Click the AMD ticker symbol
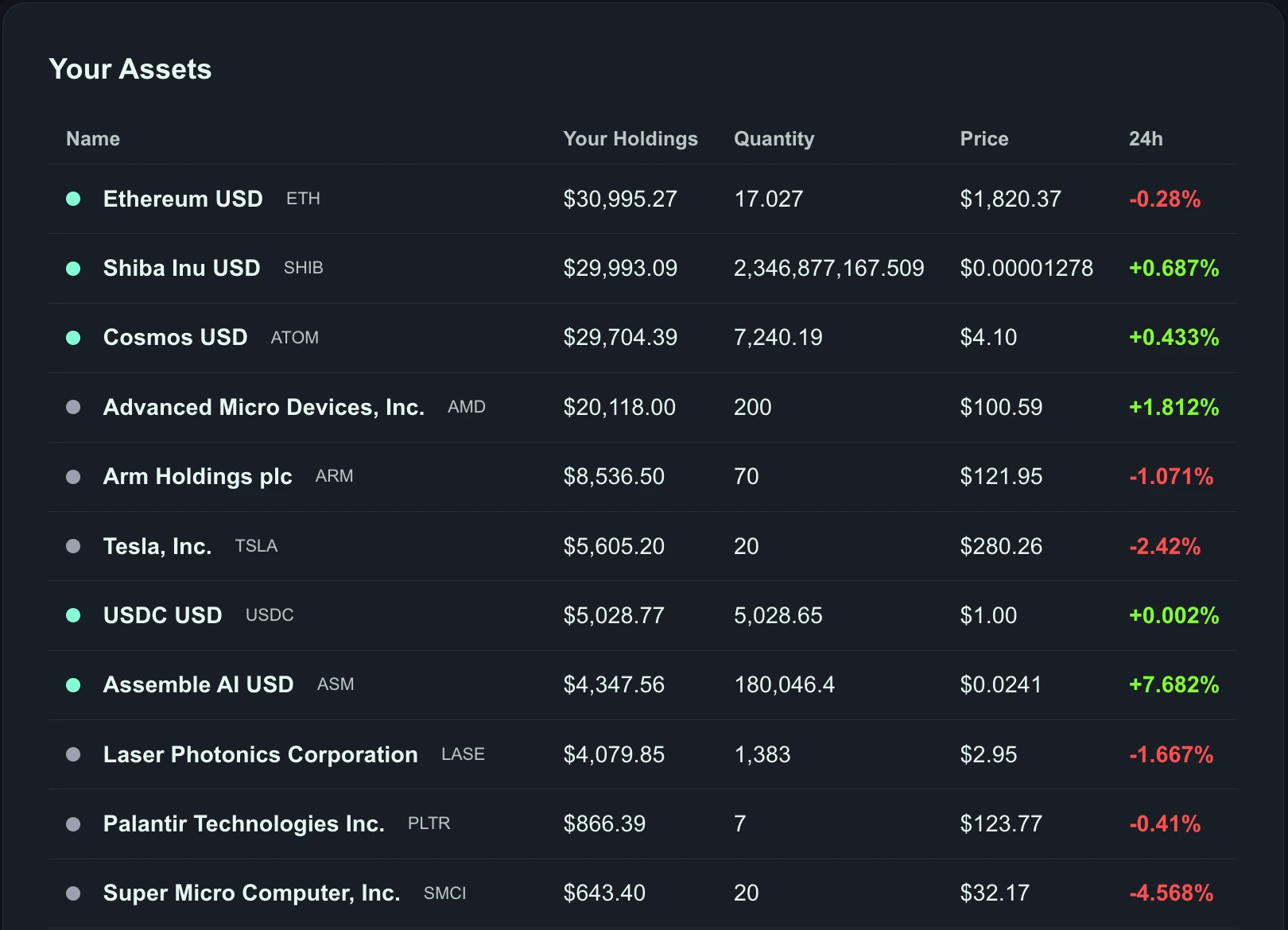The width and height of the screenshot is (1288, 930). pos(467,407)
